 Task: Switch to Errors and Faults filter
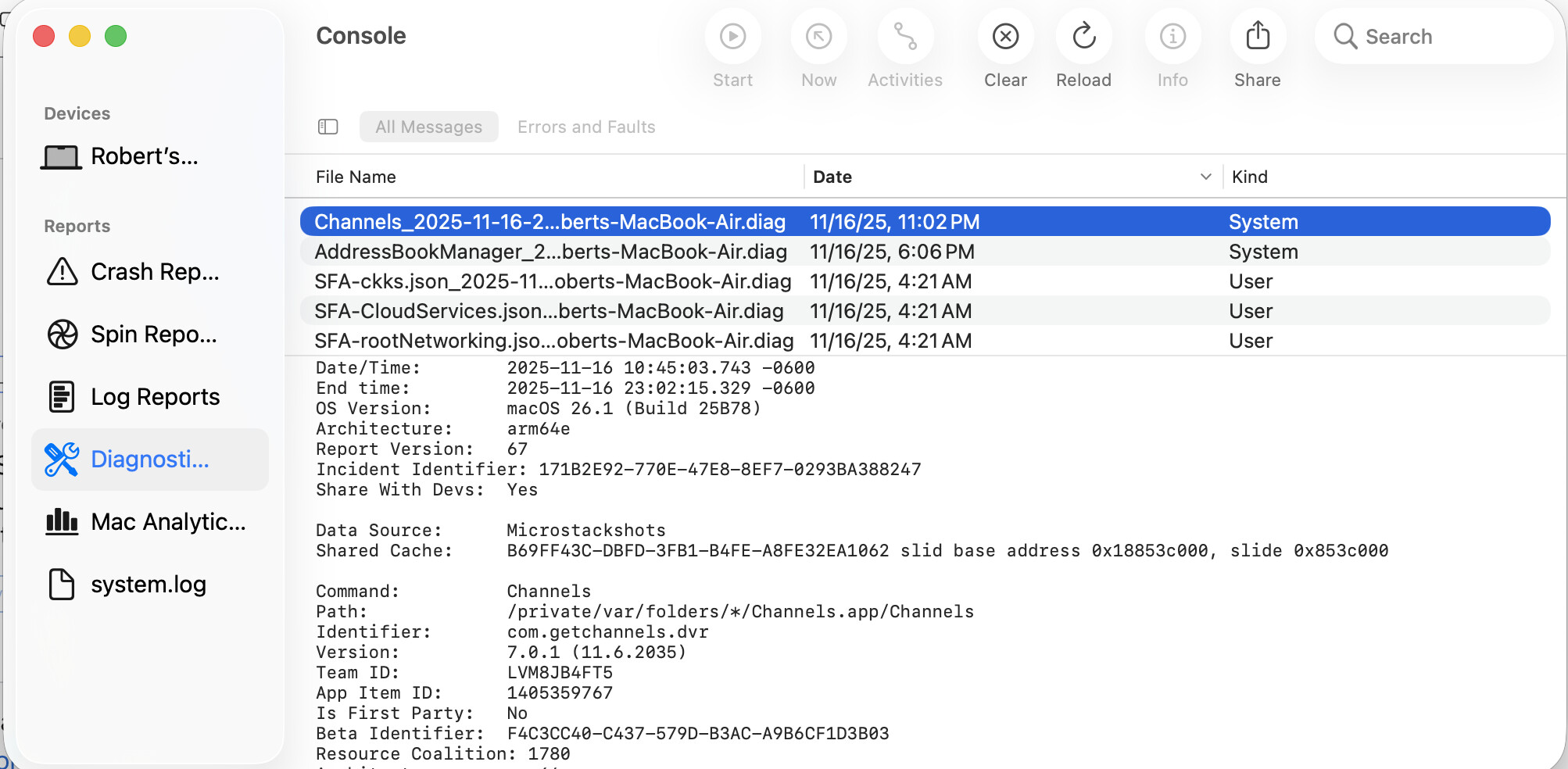click(586, 127)
